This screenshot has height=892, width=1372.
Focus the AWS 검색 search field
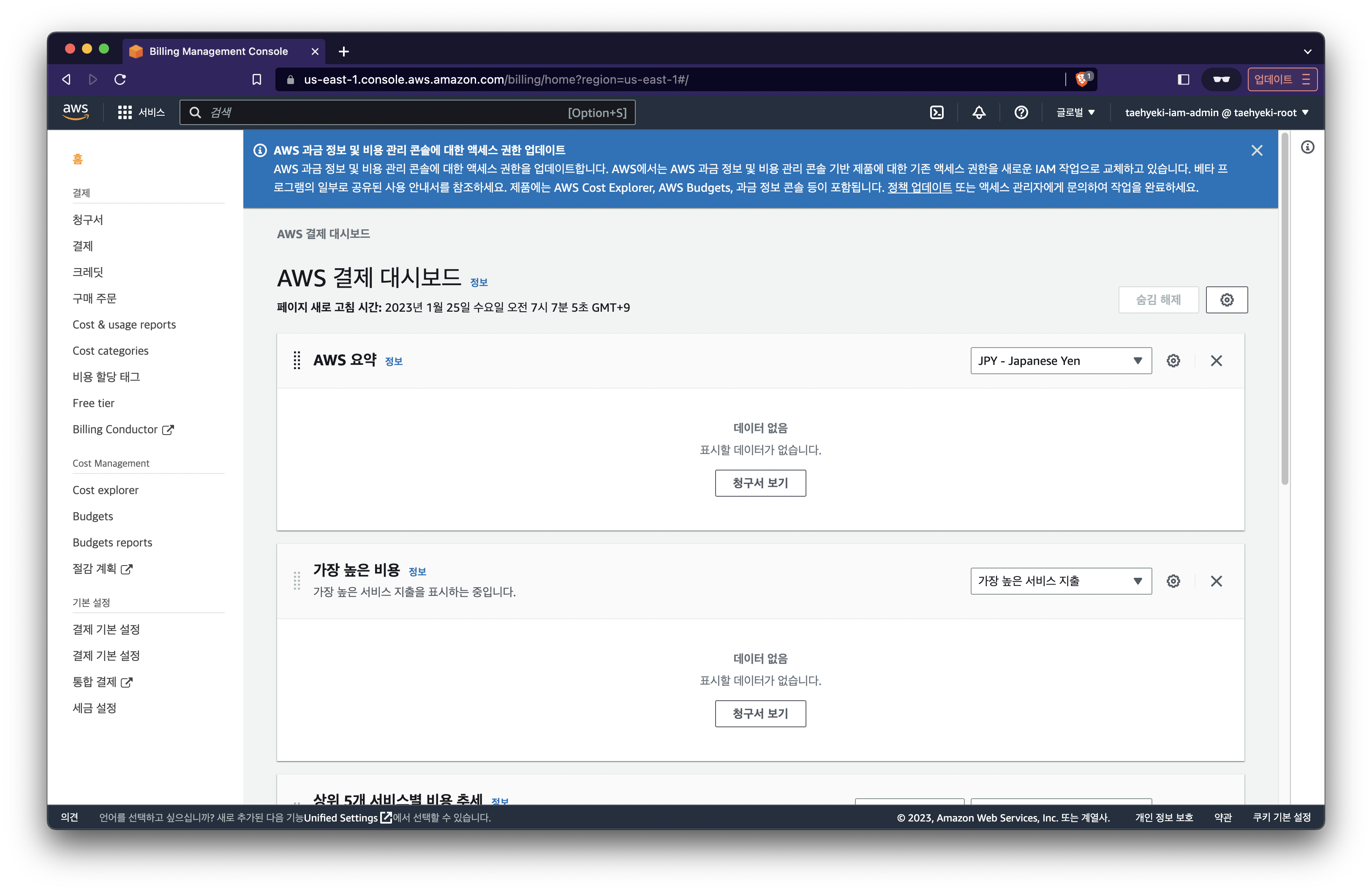[408, 112]
